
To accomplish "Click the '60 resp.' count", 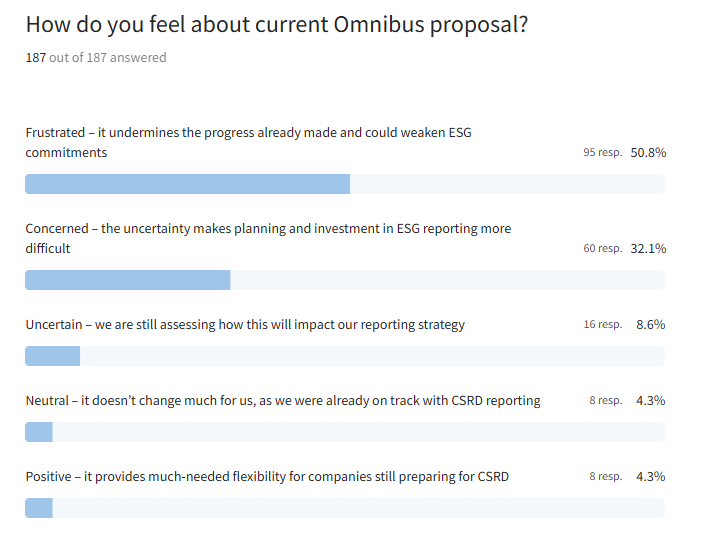I will click(x=602, y=248).
